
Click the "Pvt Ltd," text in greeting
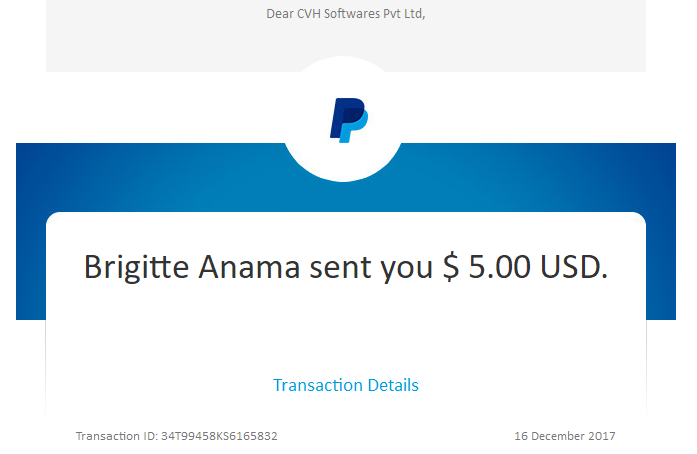point(405,14)
